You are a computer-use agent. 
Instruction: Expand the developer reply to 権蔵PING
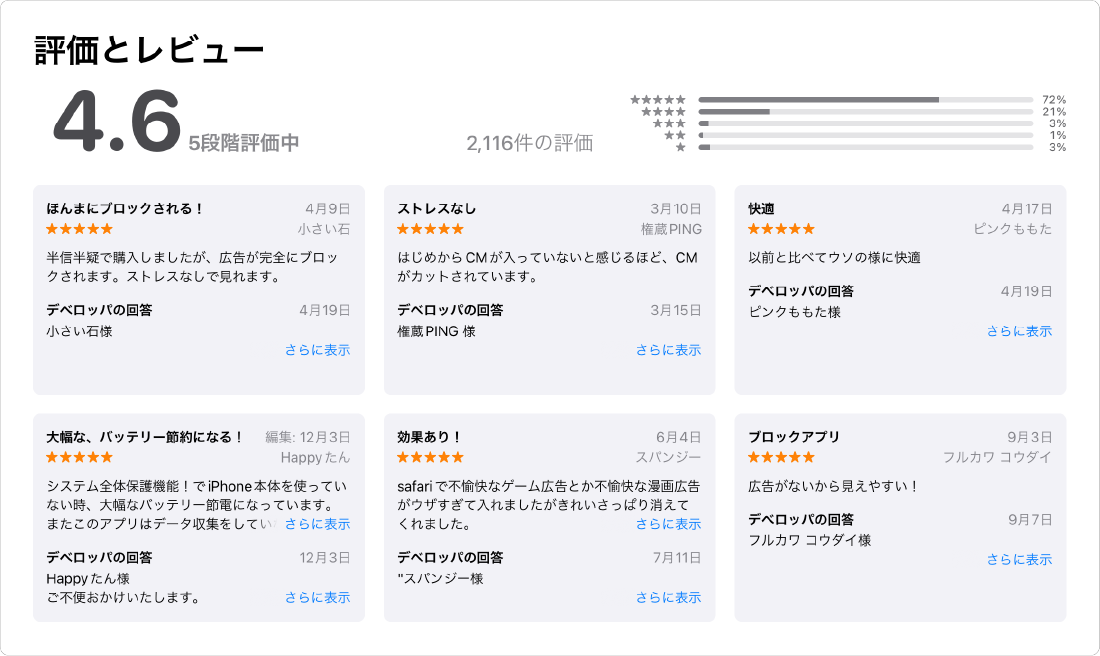click(x=668, y=350)
